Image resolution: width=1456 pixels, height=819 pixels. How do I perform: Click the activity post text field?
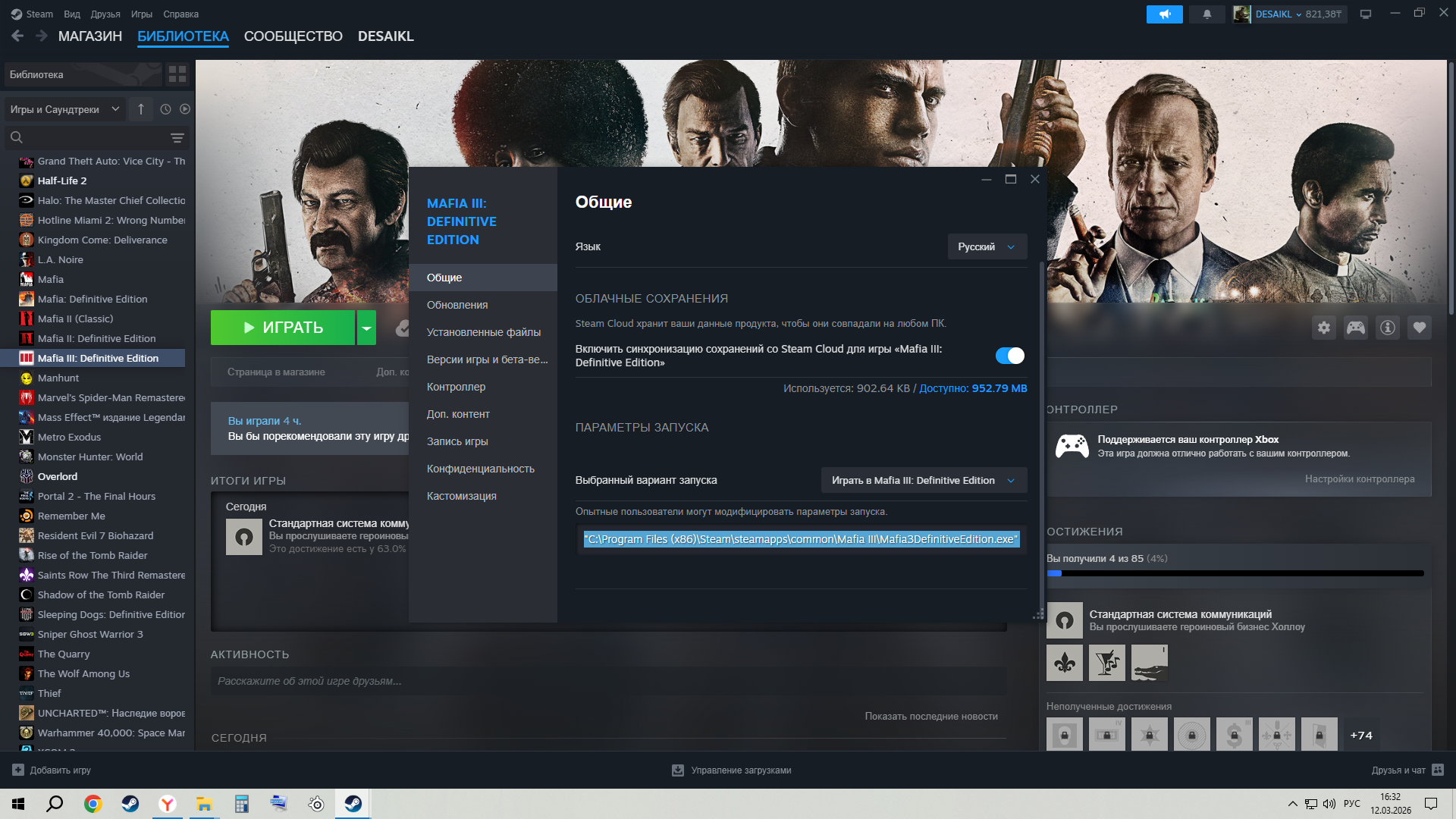point(608,681)
